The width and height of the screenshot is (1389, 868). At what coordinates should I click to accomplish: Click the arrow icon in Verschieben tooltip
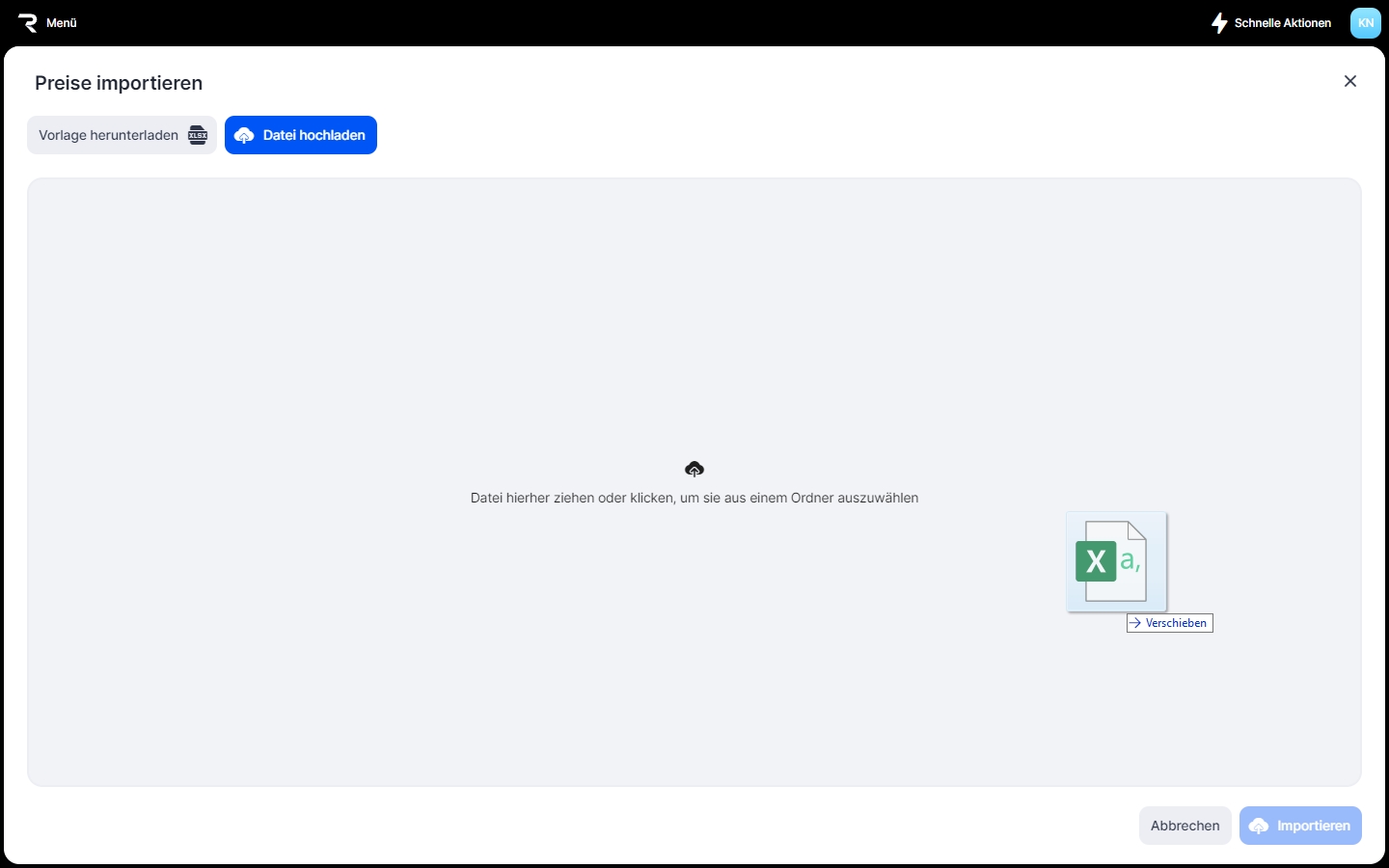(x=1135, y=623)
